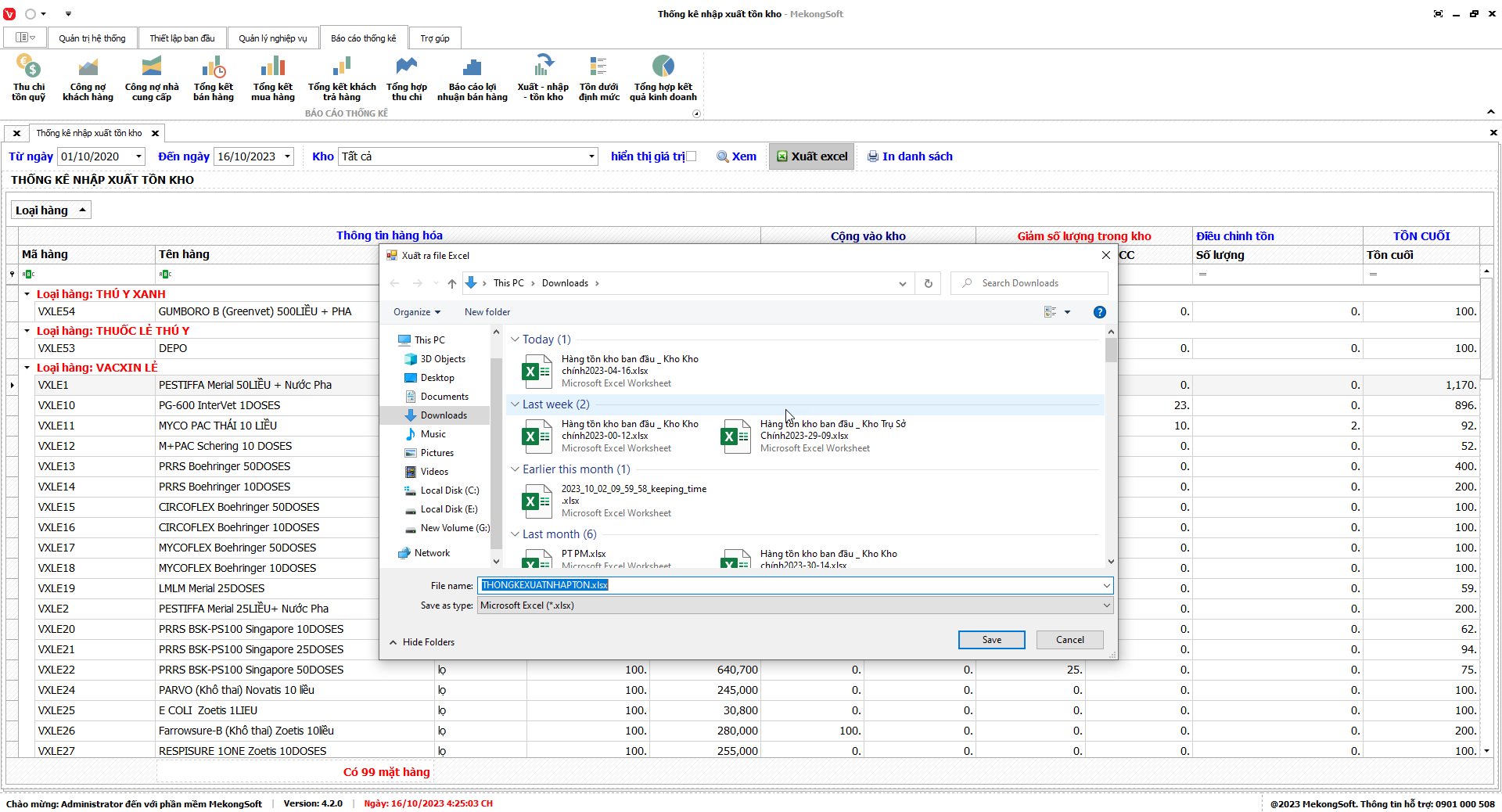Click the refresh icon in the save dialog
1502x812 pixels.
tap(928, 283)
